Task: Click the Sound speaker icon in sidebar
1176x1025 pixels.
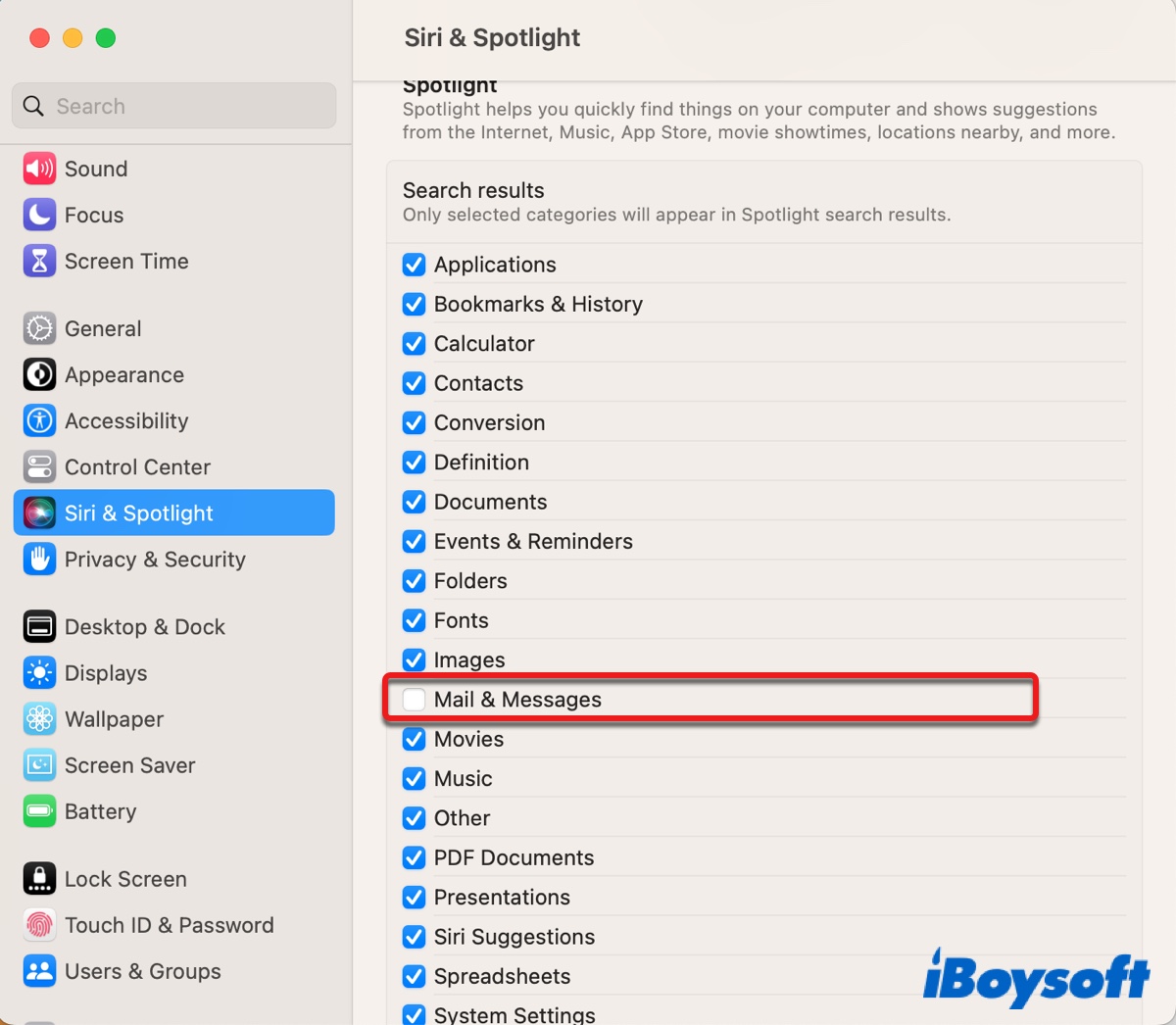Action: coord(39,169)
